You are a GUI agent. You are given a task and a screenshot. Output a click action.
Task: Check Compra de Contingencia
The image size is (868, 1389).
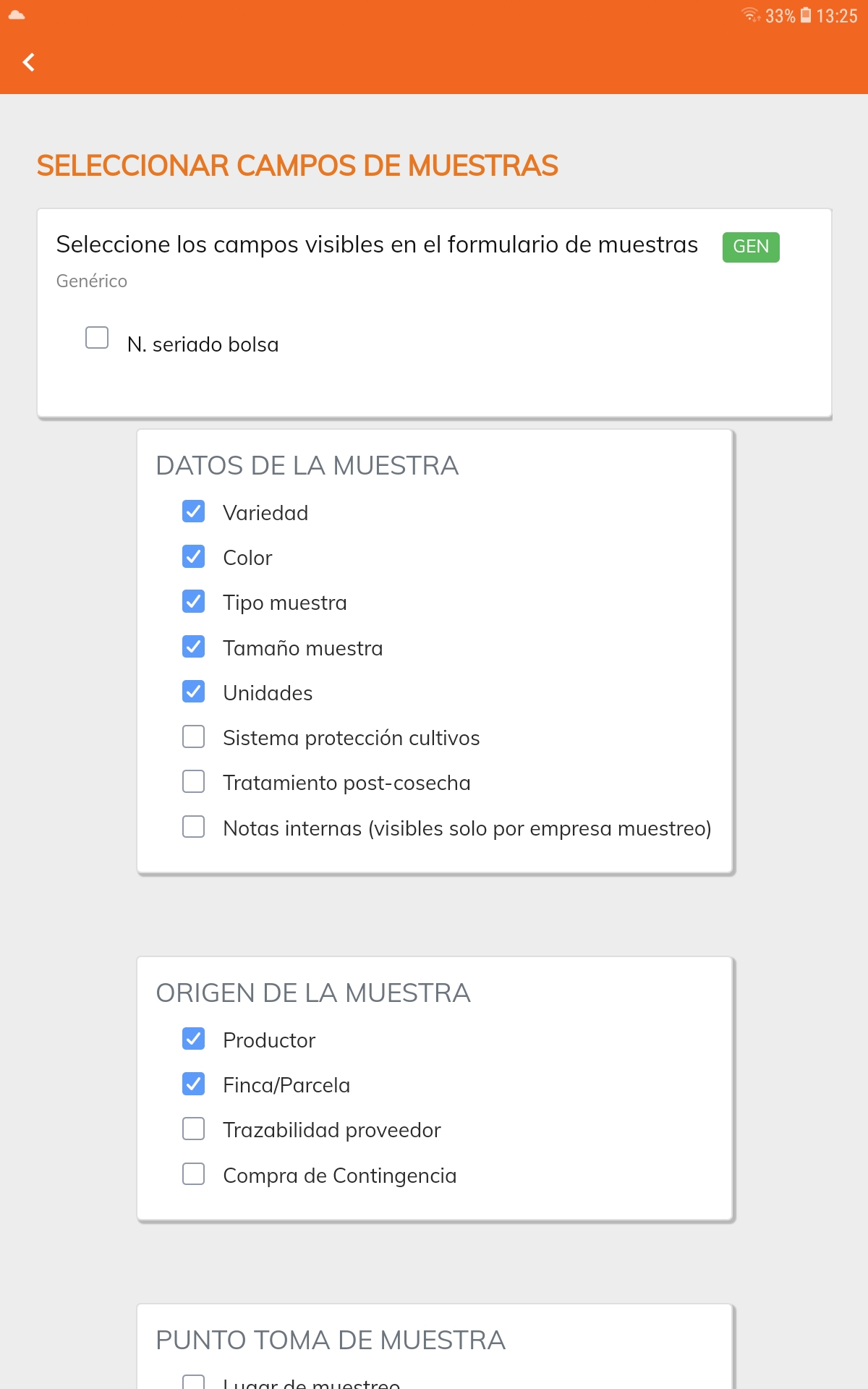194,1174
